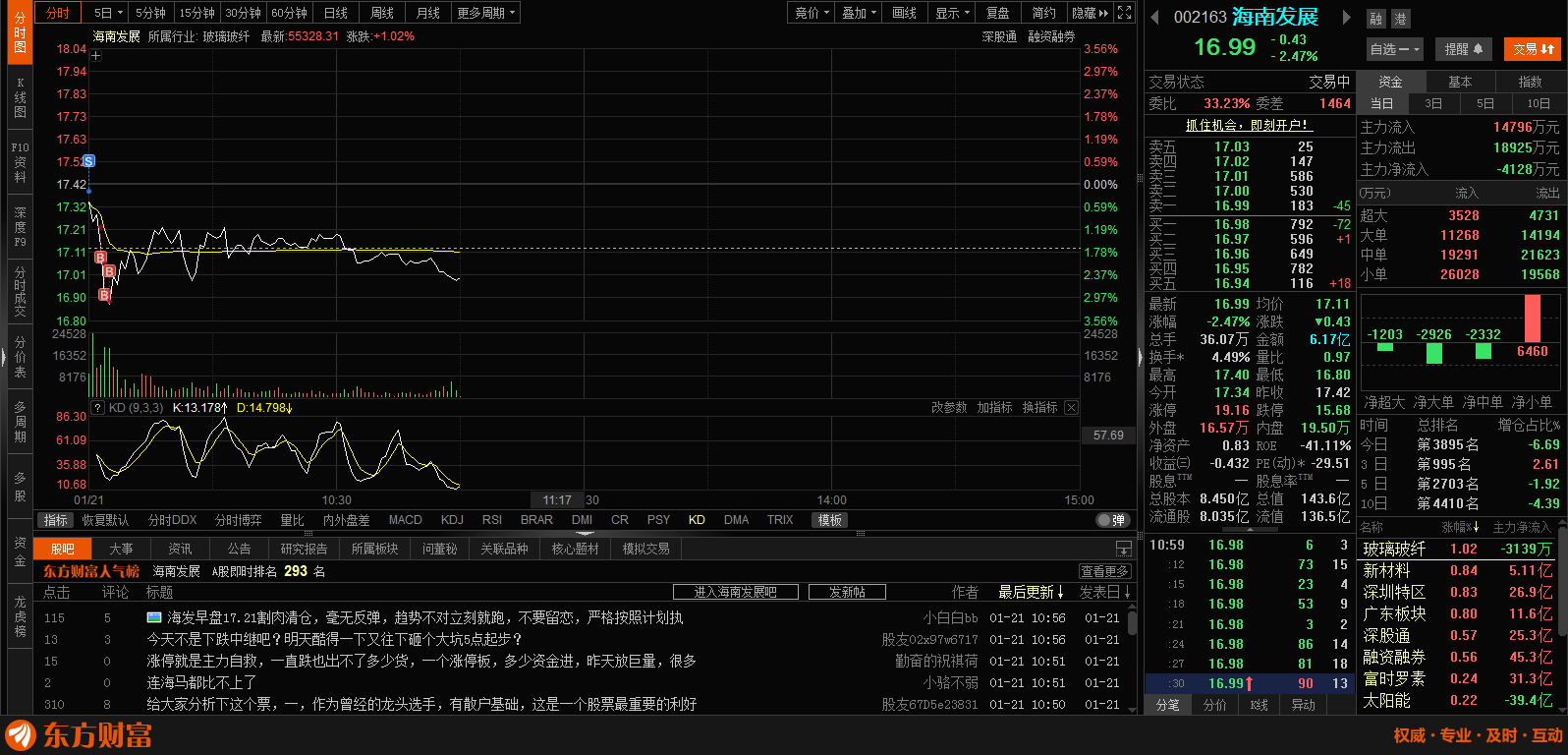The image size is (1568, 755).
Task: Click 查看更多 button
Action: pos(1105,571)
